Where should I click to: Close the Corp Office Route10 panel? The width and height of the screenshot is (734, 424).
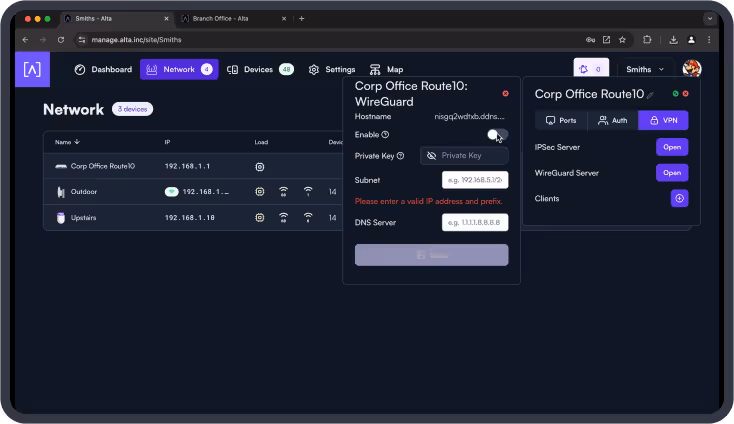(x=685, y=94)
